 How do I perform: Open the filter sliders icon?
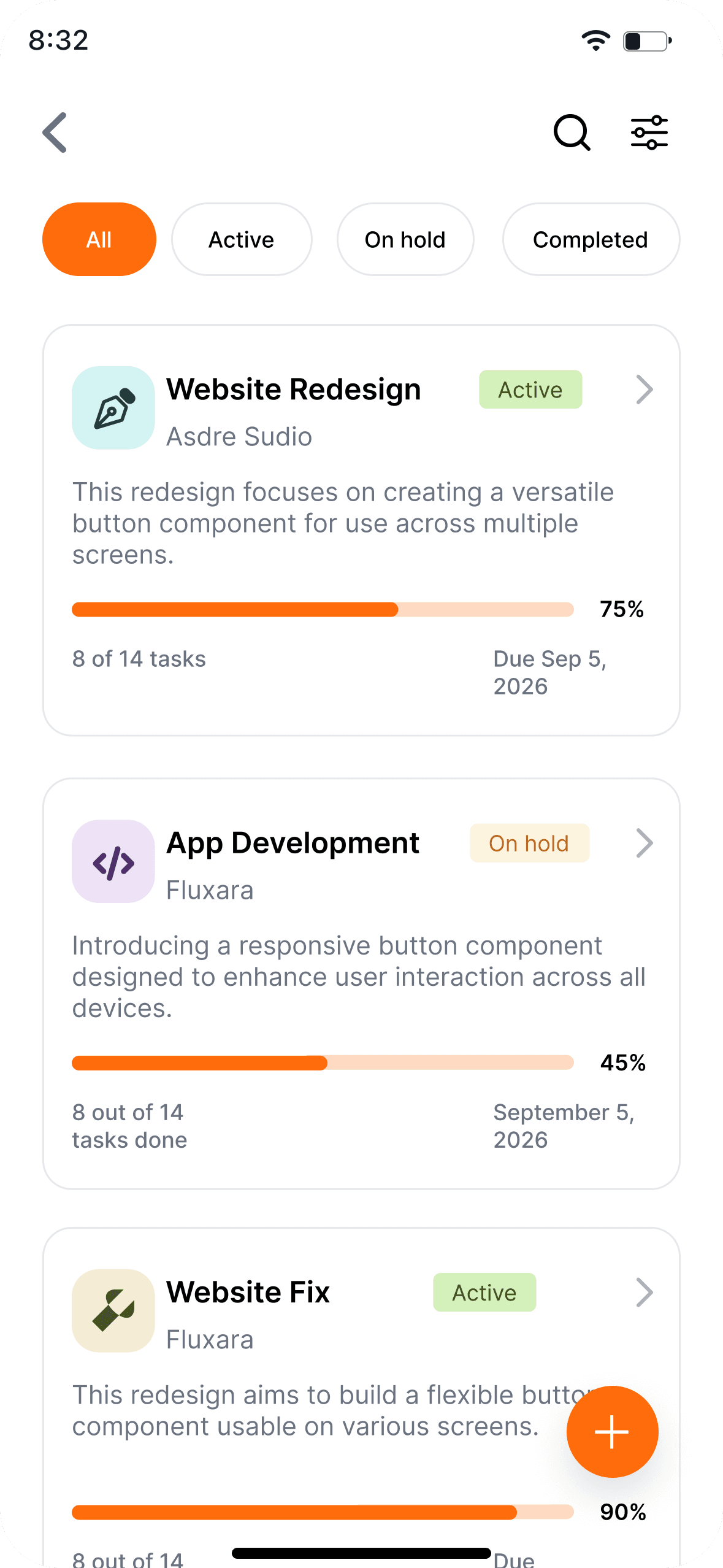coord(649,132)
